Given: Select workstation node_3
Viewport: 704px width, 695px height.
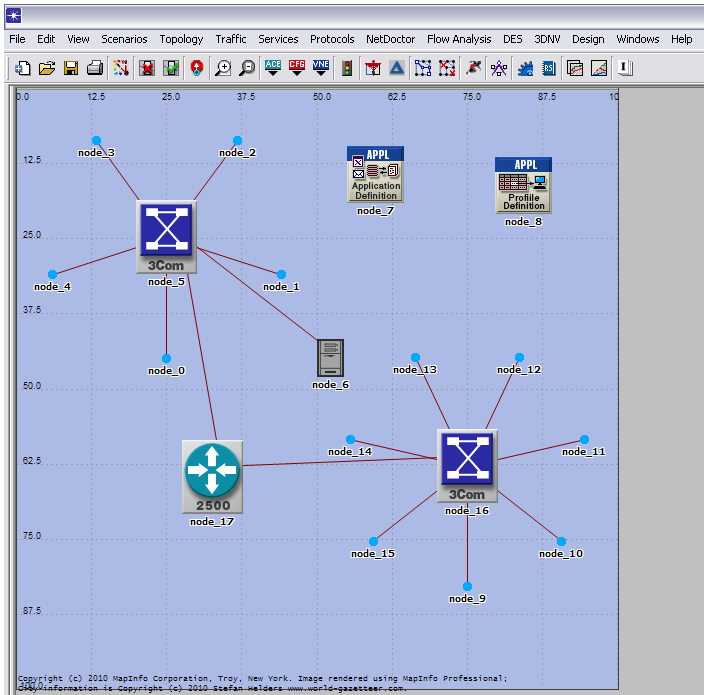Looking at the screenshot, I should [x=96, y=141].
